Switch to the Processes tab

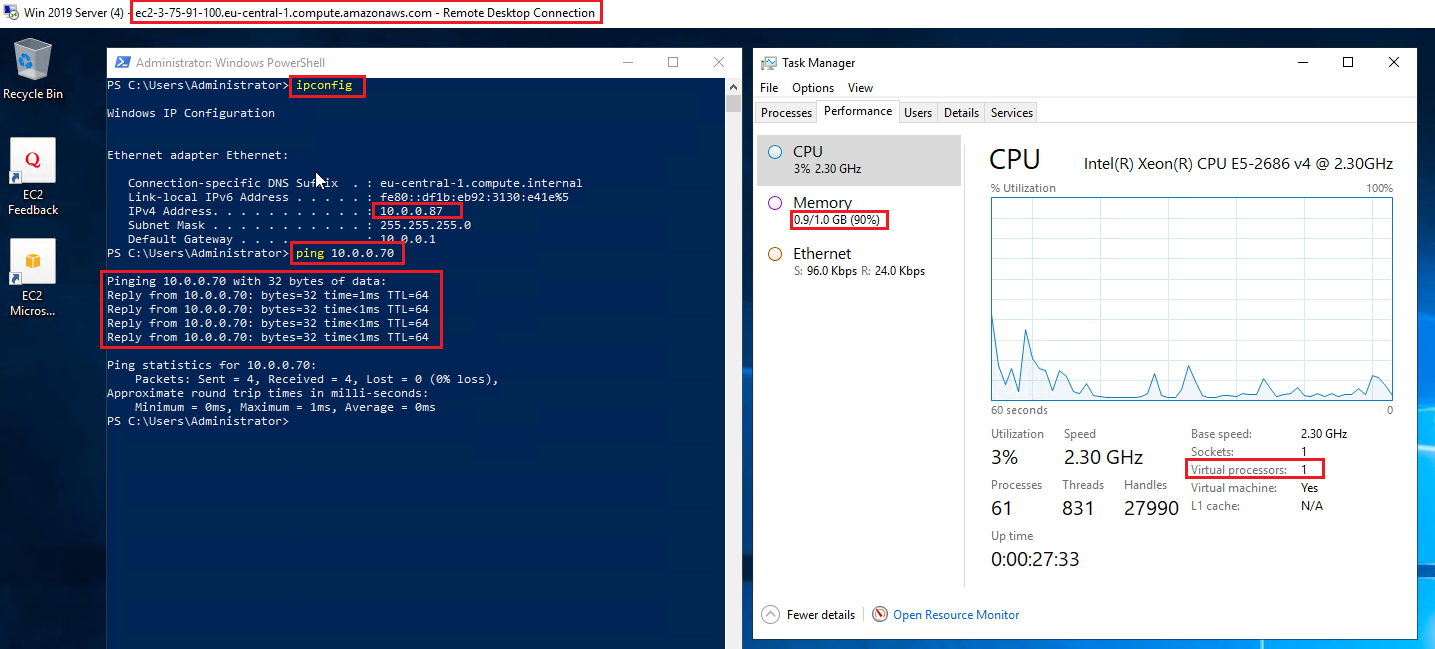[x=787, y=113]
